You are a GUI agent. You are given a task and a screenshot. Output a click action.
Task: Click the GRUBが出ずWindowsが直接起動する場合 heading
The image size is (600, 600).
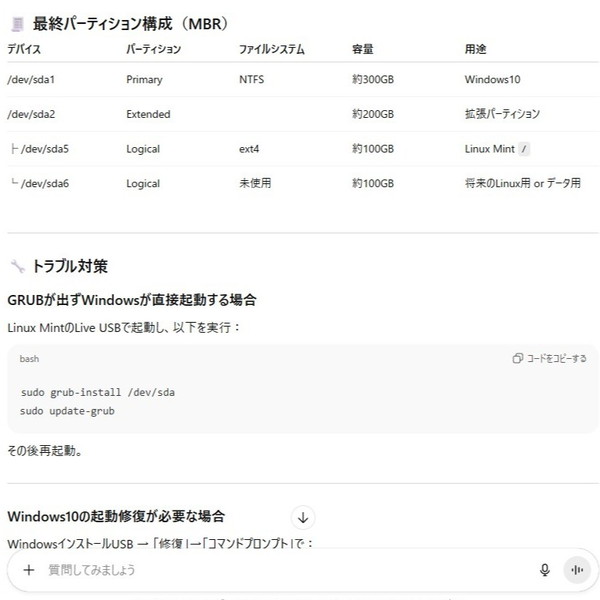[132, 299]
